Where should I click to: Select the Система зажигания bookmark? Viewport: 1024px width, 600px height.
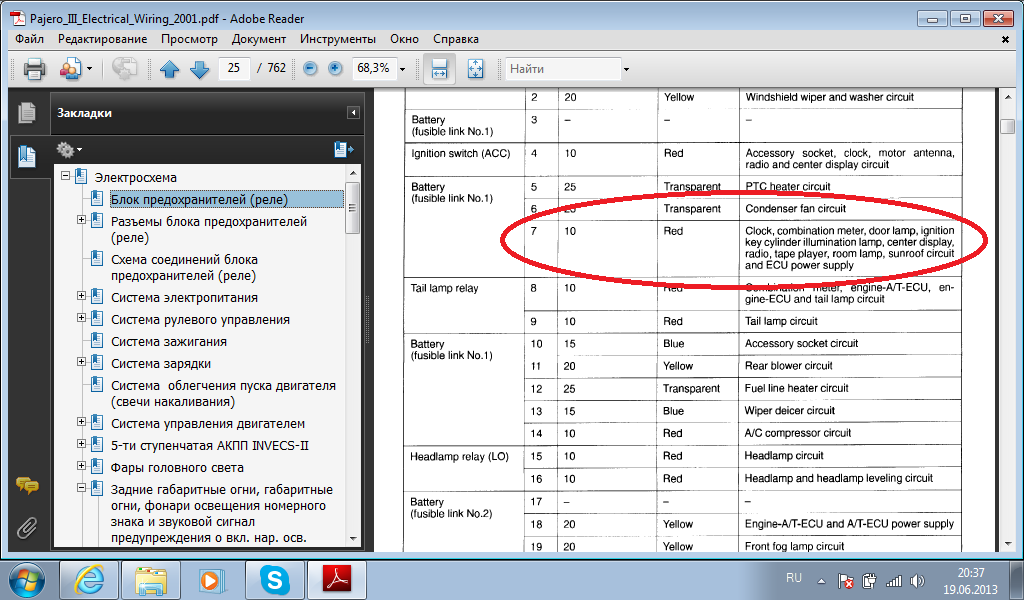[x=160, y=341]
